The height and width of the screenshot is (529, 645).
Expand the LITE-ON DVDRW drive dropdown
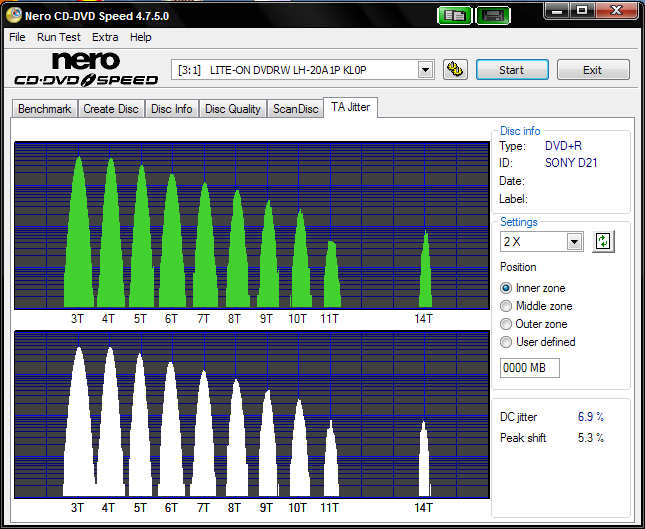[x=425, y=70]
